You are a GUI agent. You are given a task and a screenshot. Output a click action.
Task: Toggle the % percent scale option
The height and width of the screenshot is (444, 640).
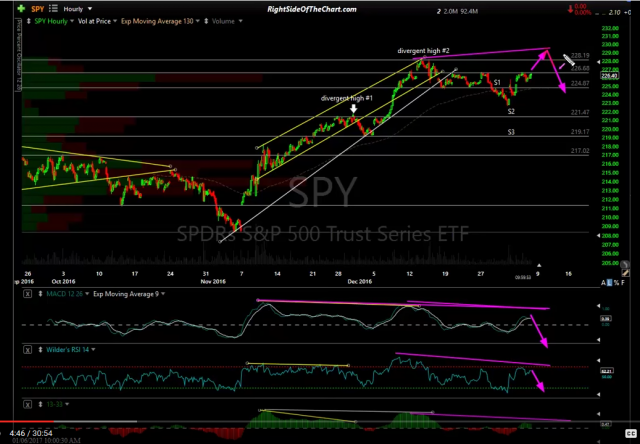pyautogui.click(x=616, y=282)
